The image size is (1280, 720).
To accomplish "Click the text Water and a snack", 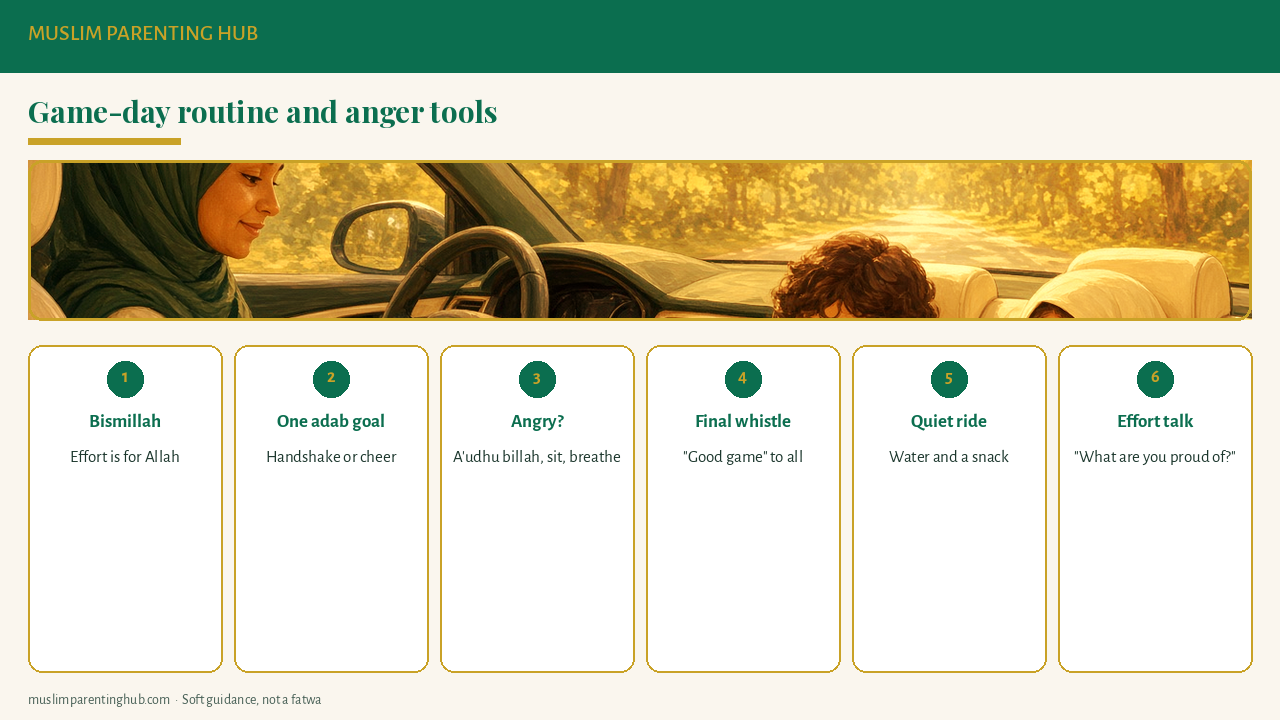I will click(949, 457).
